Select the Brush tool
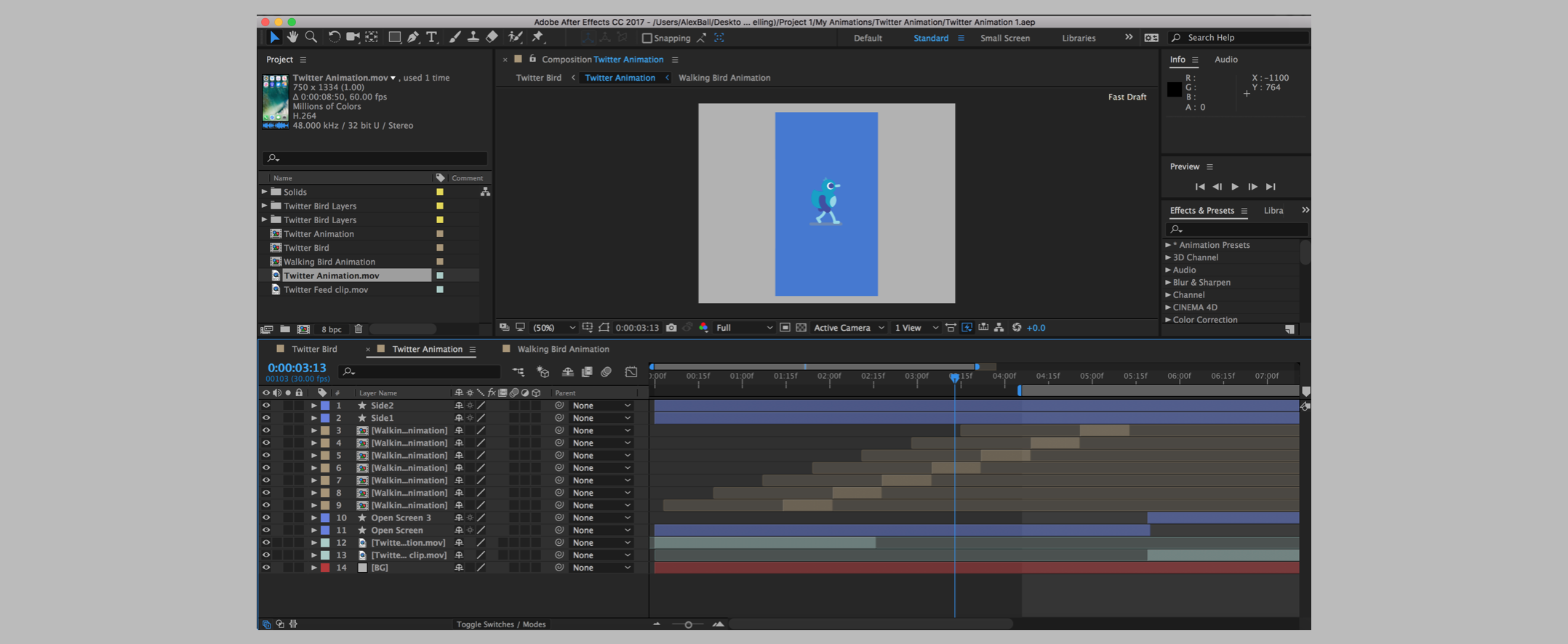Image resolution: width=1568 pixels, height=644 pixels. (x=455, y=37)
